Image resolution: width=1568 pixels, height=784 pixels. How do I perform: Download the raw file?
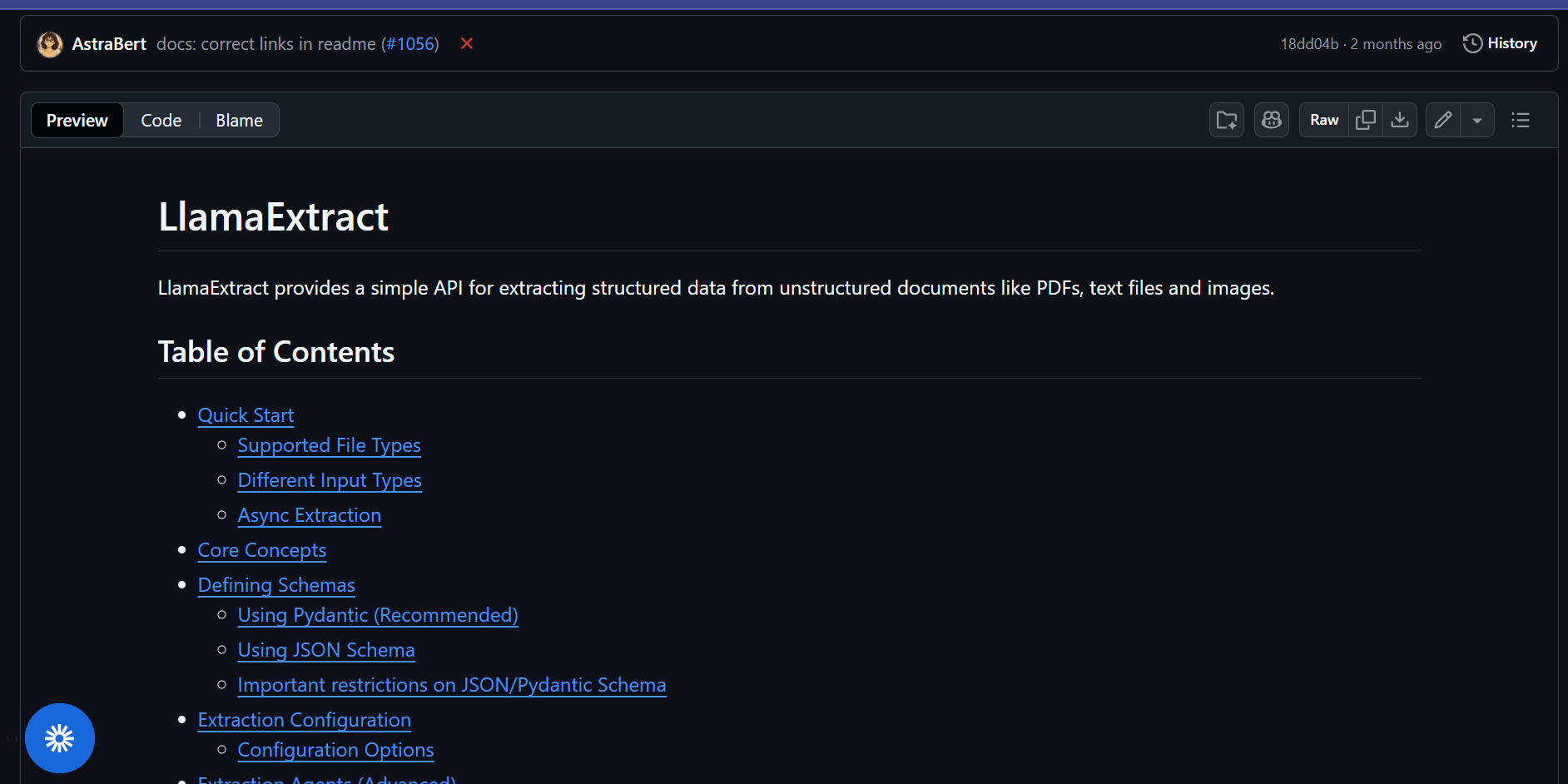pos(1400,120)
